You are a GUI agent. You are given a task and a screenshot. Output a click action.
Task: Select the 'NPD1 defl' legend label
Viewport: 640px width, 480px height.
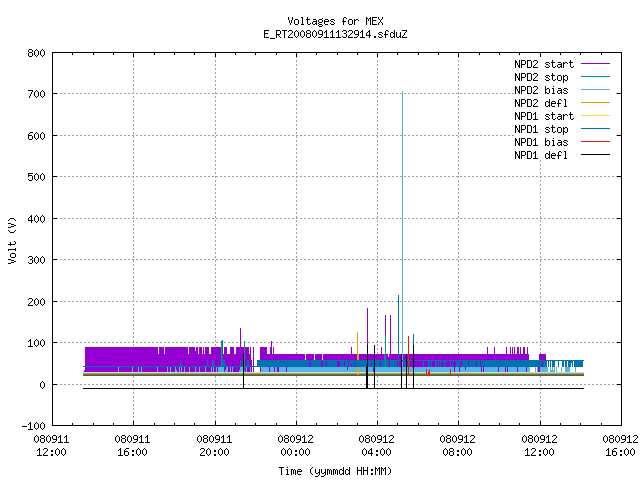click(x=541, y=156)
